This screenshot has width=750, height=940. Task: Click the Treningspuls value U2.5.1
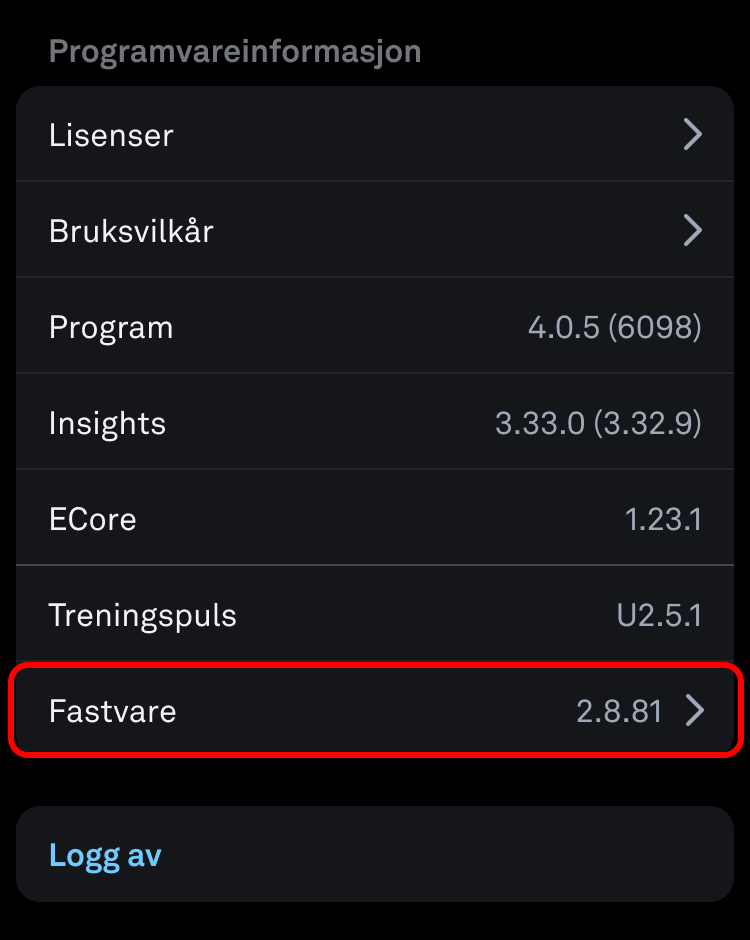(659, 615)
